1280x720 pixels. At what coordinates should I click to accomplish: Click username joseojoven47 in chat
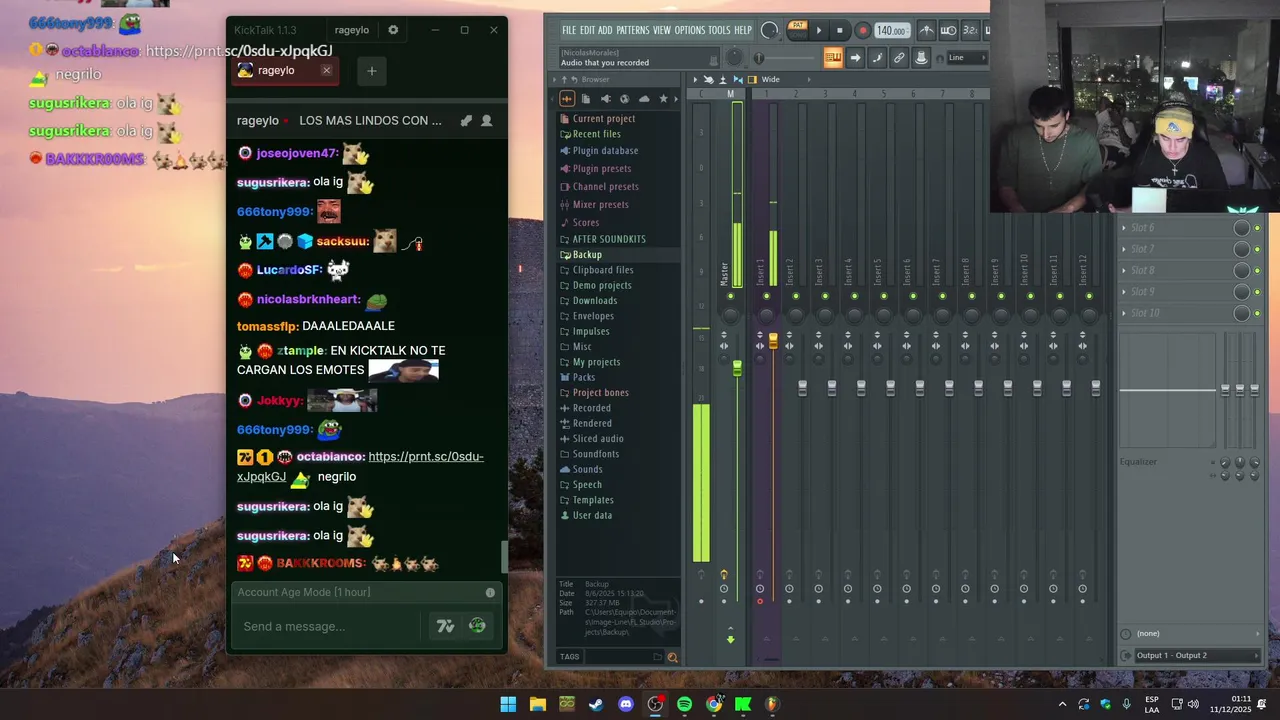(x=297, y=153)
